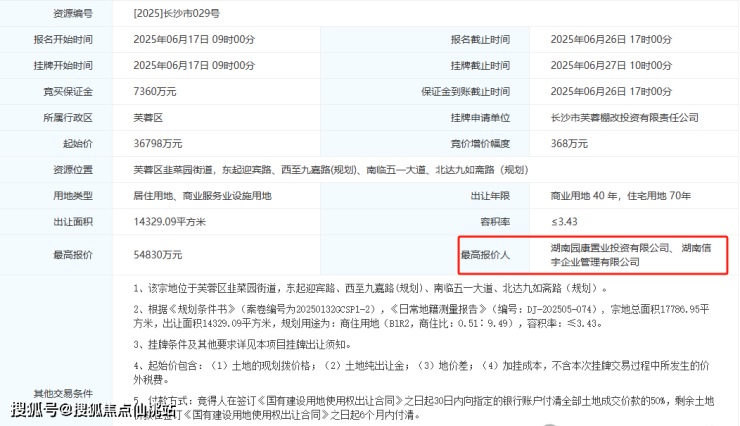Image resolution: width=740 pixels, height=426 pixels.
Task: Click the 挂牌申请单位 company name
Action: [x=624, y=117]
